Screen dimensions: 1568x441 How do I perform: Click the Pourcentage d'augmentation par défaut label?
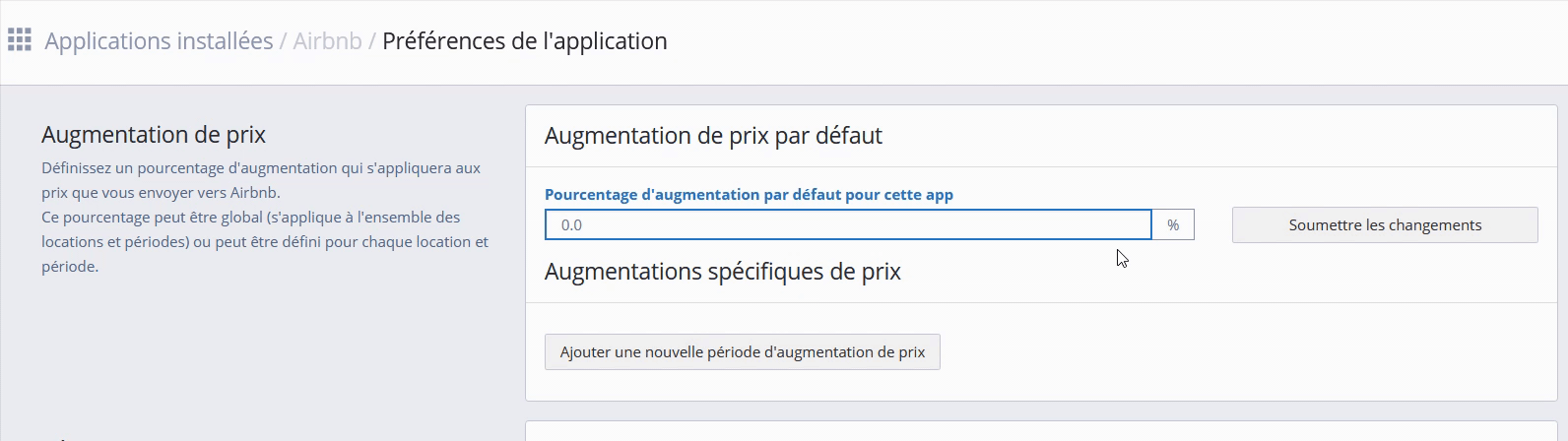pos(749,194)
